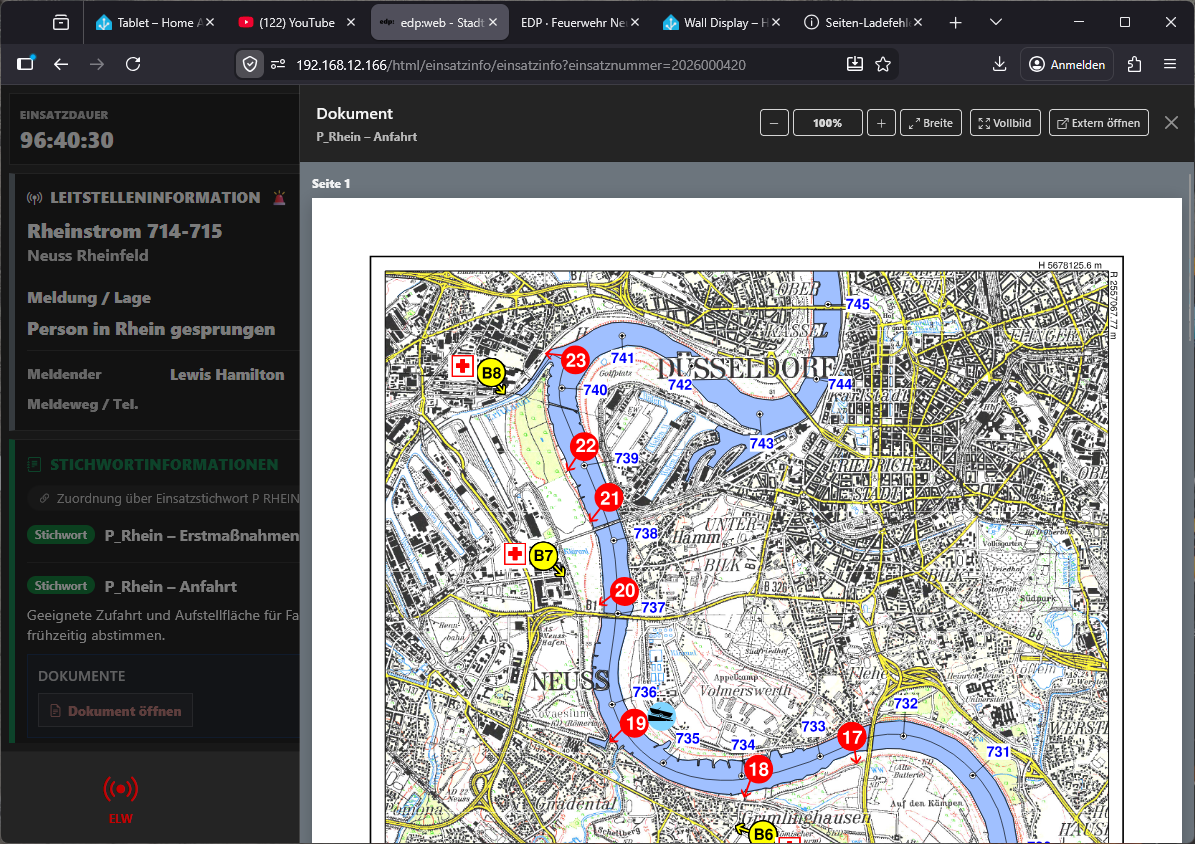Zoom out the document with minus button

(774, 123)
